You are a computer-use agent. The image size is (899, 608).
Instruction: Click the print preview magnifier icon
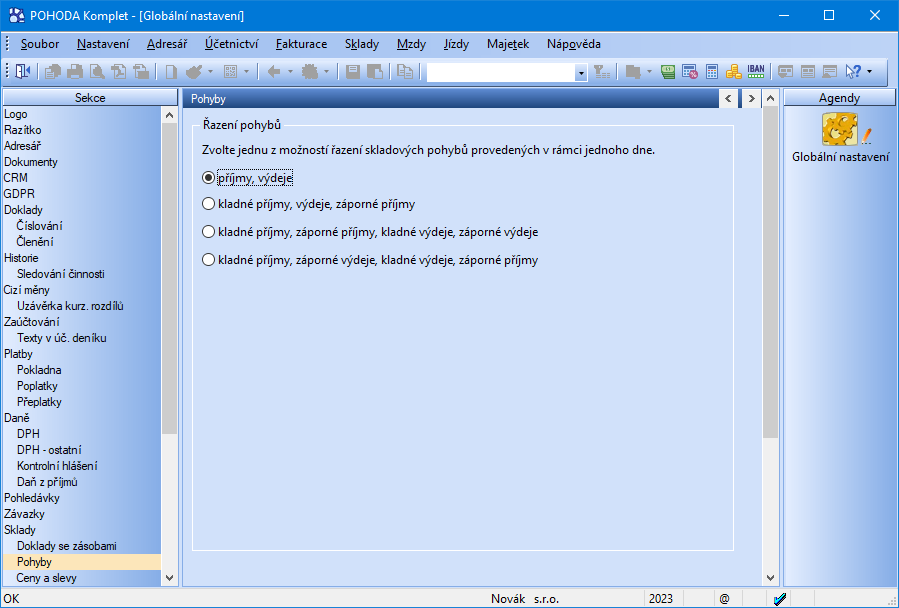point(97,72)
